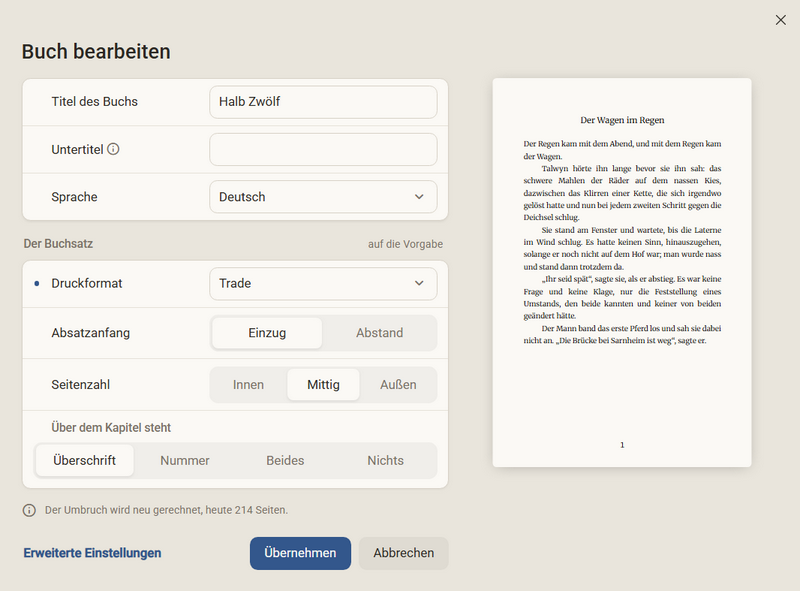The image size is (800, 591).
Task: Click the page number 1 in preview
Action: pos(622,445)
